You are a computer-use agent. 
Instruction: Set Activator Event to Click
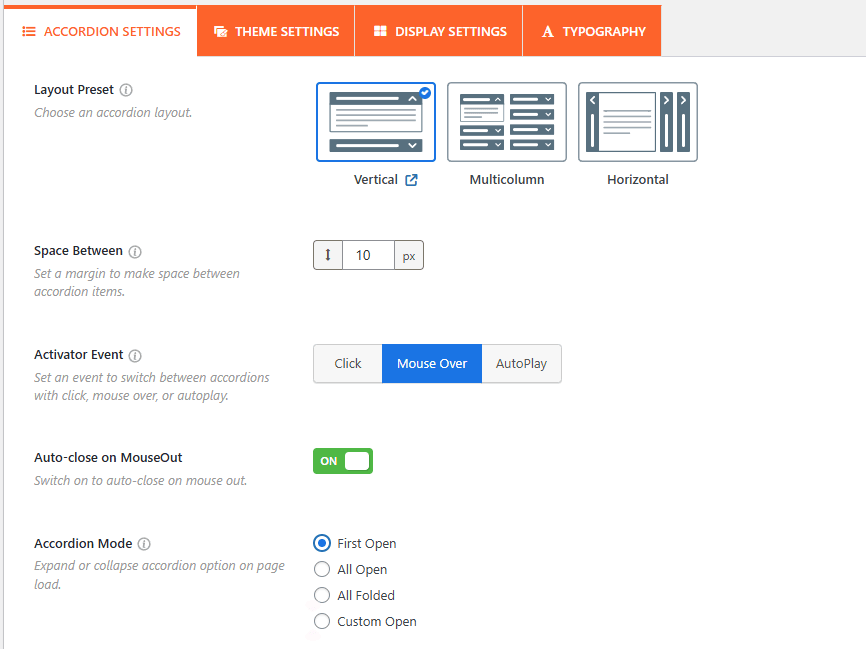[348, 364]
